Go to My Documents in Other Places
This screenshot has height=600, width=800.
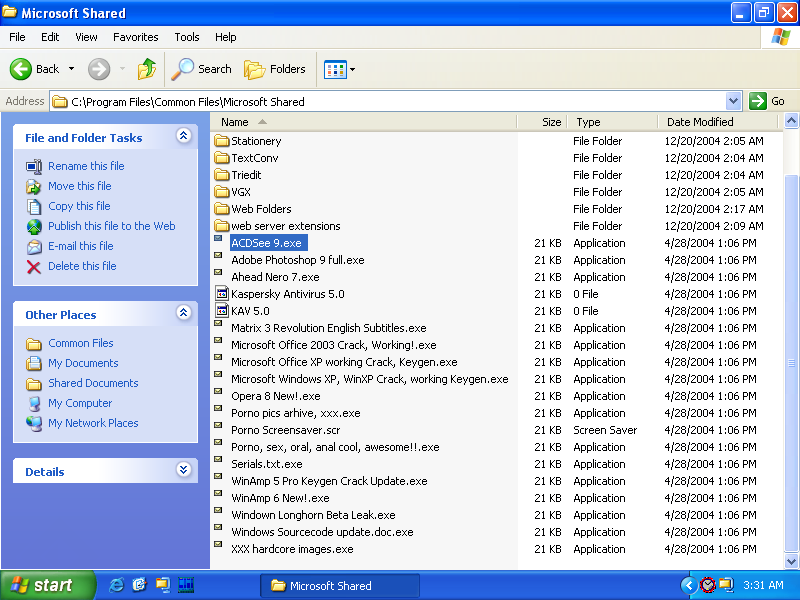coord(83,363)
